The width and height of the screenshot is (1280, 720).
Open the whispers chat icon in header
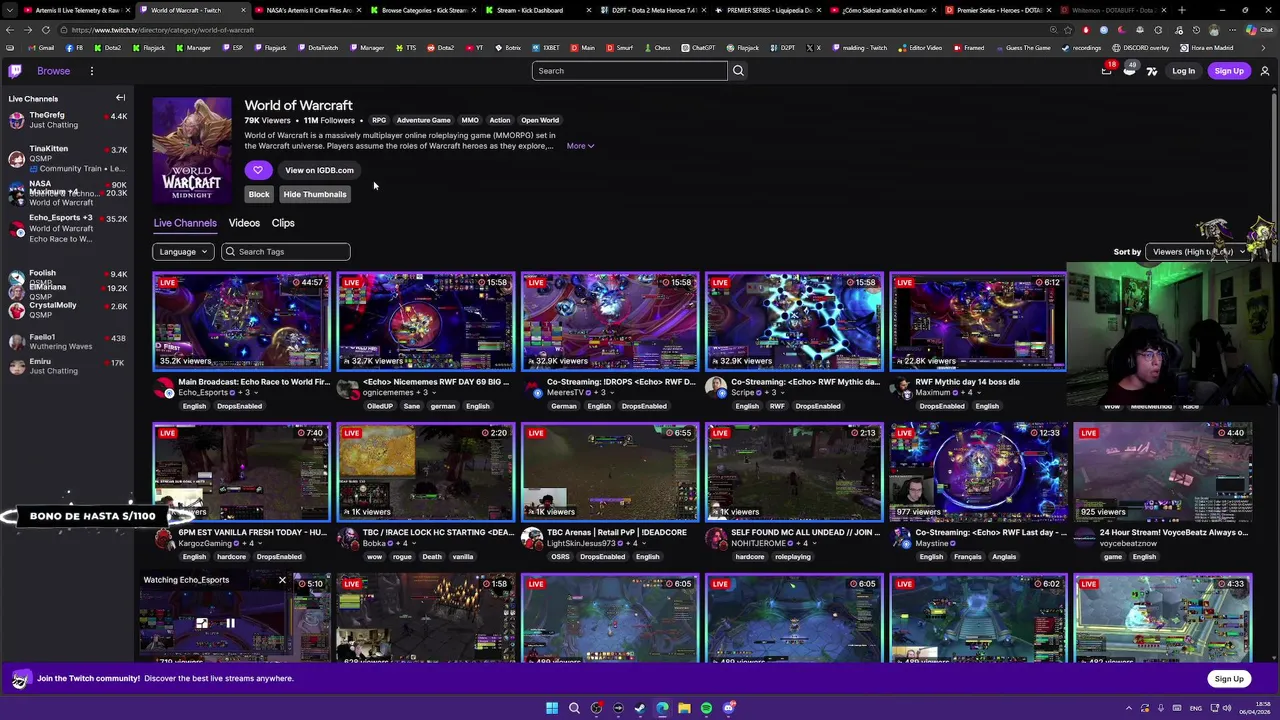click(x=1129, y=71)
